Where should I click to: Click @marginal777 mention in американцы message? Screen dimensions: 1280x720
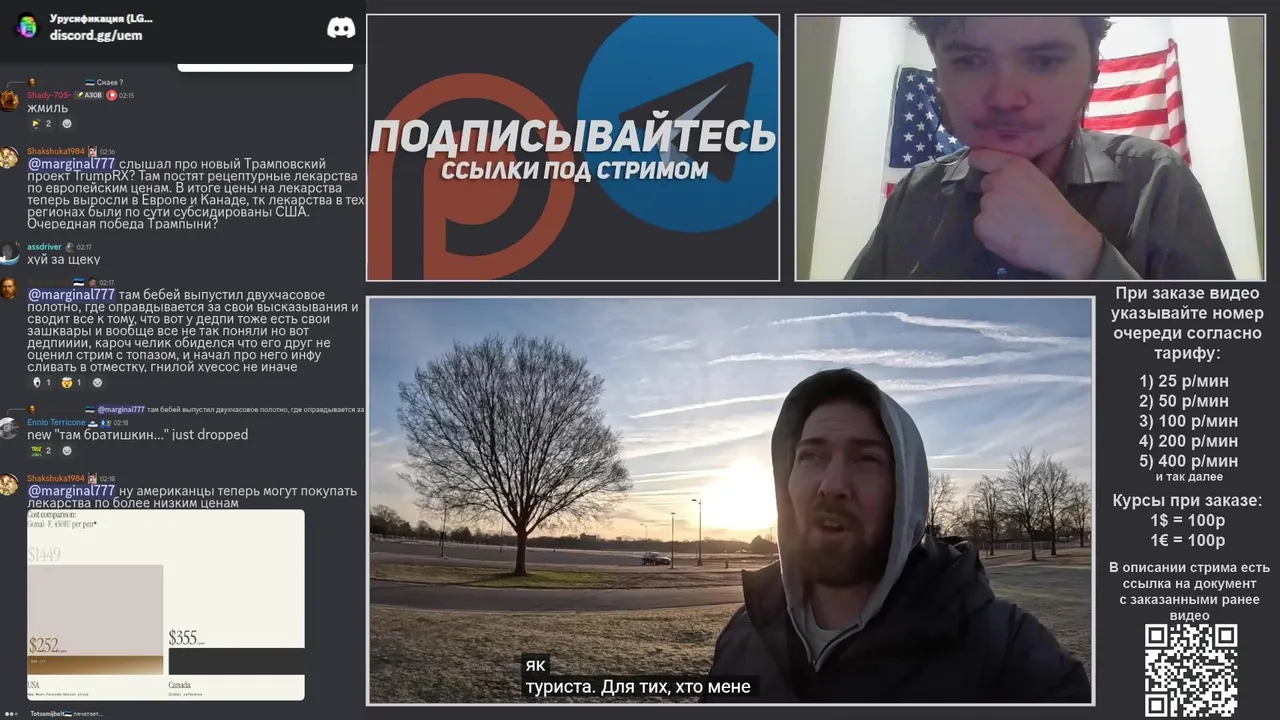coord(71,491)
